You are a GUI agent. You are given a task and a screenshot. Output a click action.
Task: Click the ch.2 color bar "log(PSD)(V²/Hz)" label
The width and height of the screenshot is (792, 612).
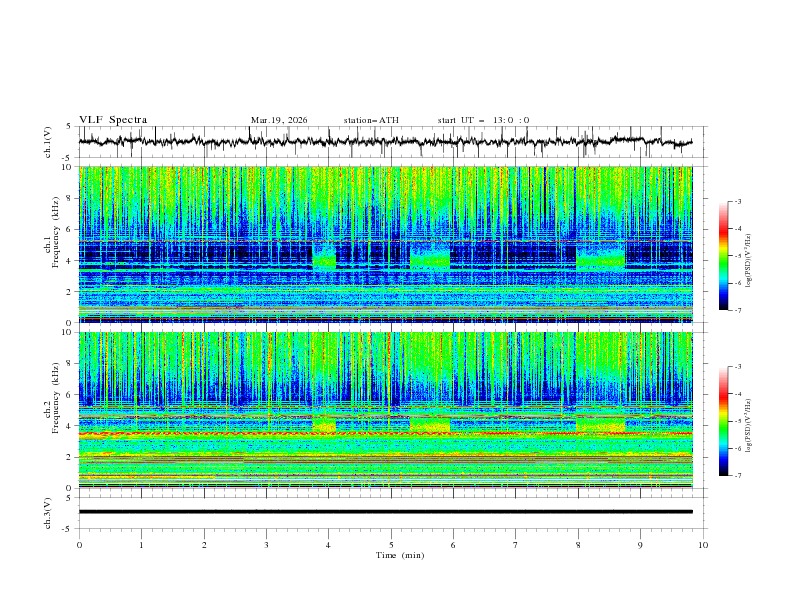(749, 426)
